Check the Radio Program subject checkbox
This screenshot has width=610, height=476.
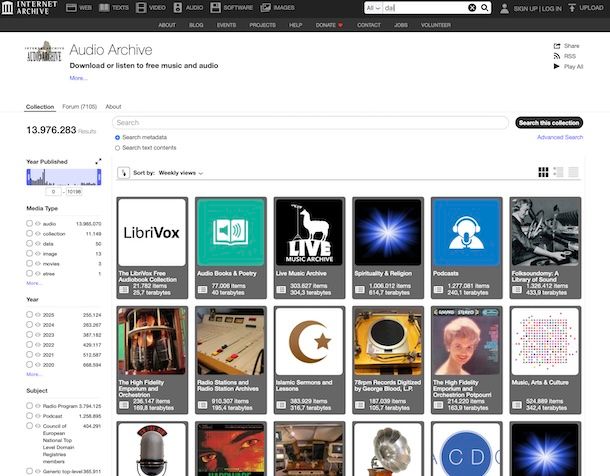[30, 406]
